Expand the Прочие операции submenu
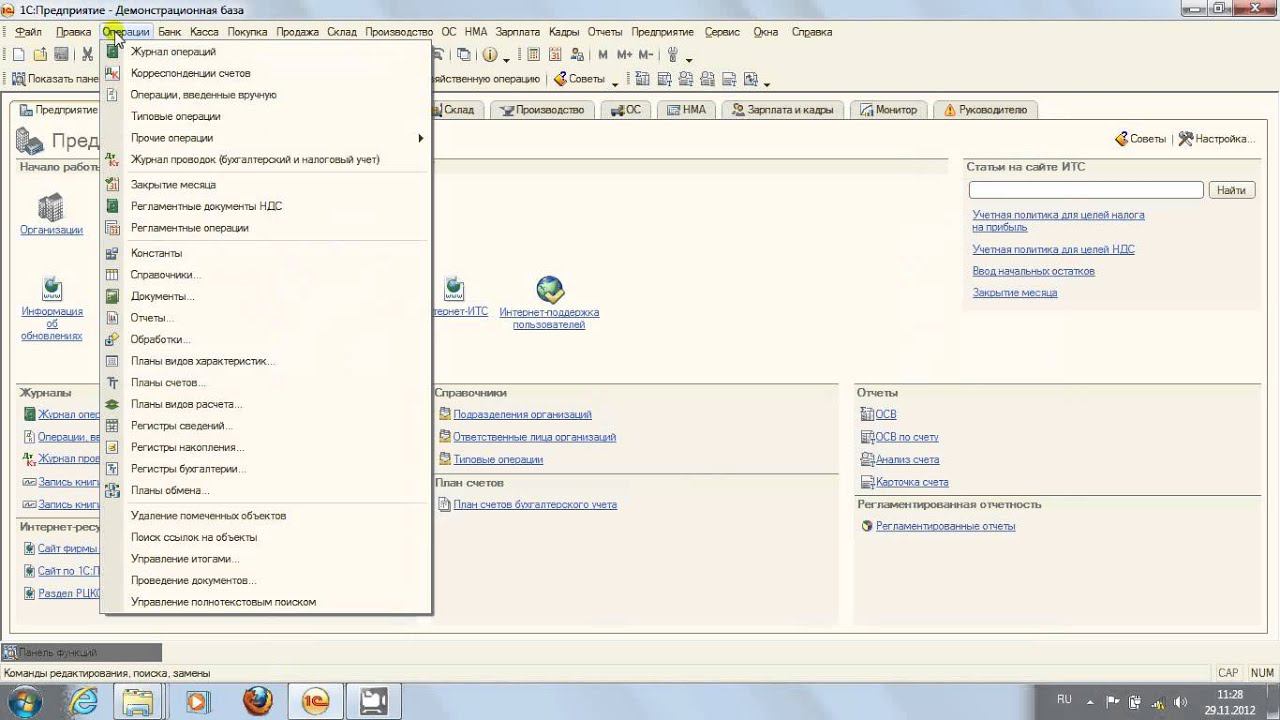Image resolution: width=1280 pixels, height=720 pixels. 266,138
